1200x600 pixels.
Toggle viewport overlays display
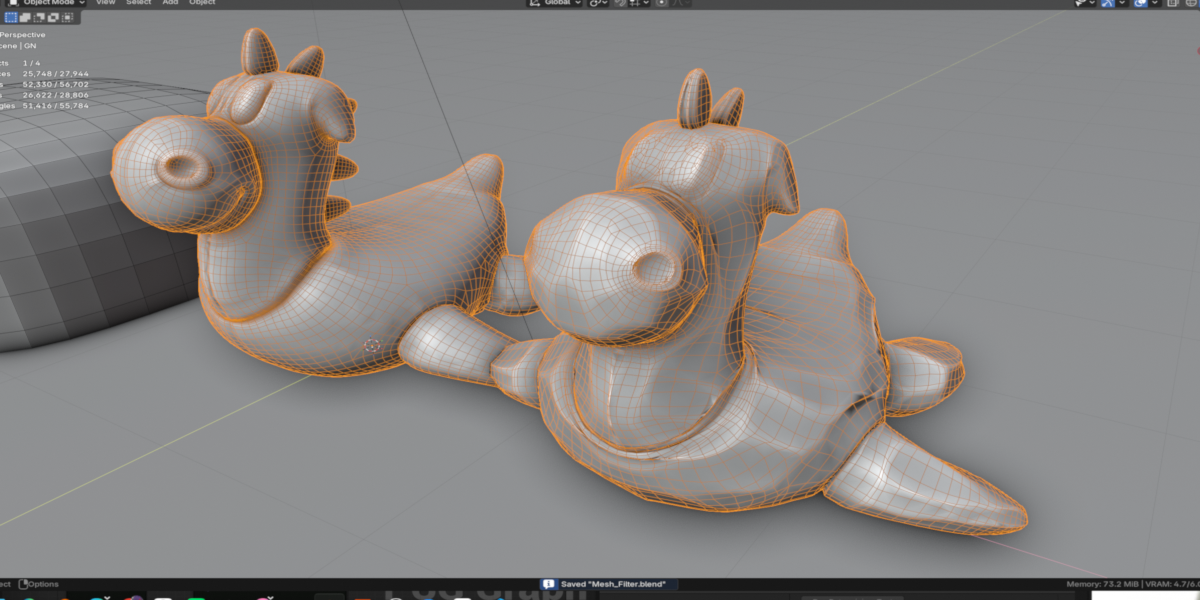(1141, 3)
